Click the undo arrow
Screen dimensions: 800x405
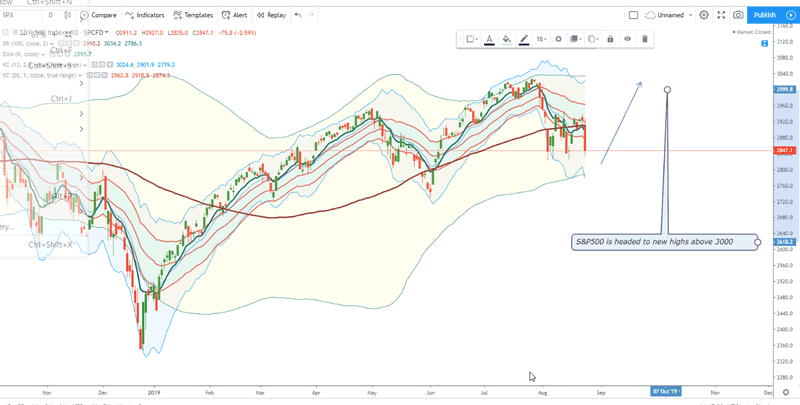[x=297, y=15]
